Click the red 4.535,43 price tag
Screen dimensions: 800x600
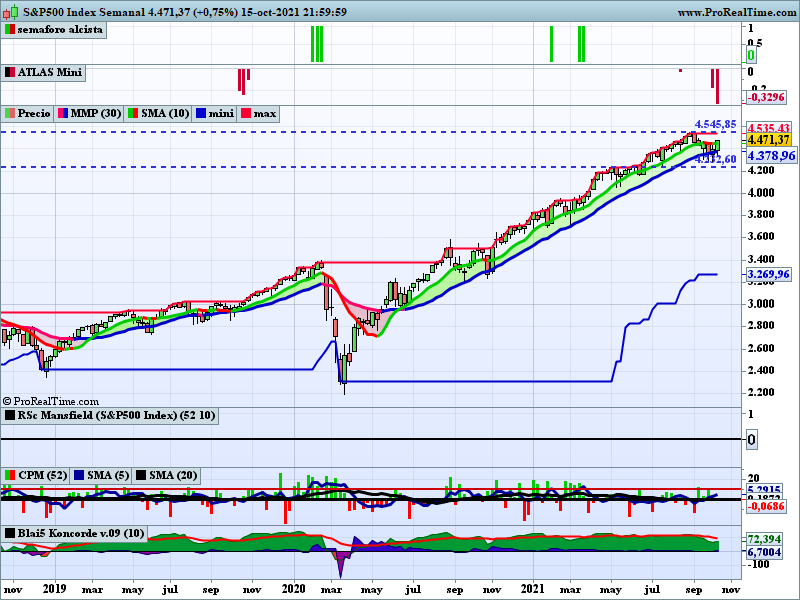coord(768,128)
